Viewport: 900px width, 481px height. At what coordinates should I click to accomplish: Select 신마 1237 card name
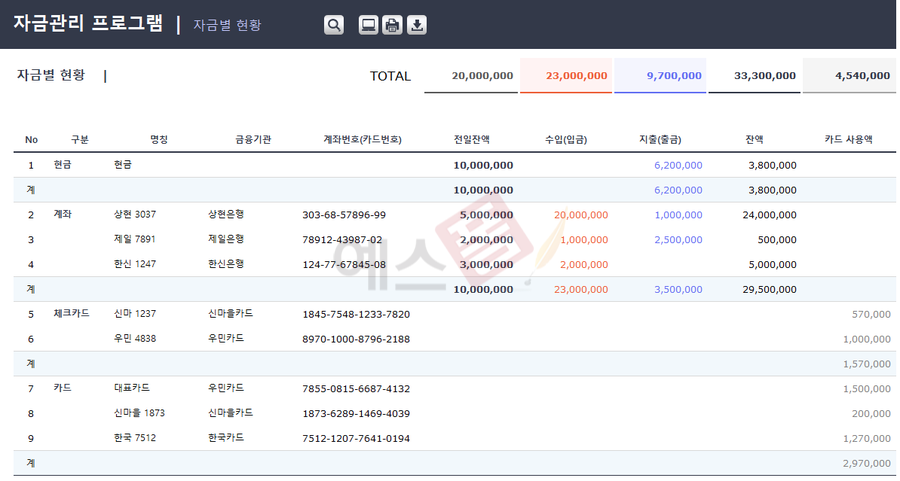(135, 313)
